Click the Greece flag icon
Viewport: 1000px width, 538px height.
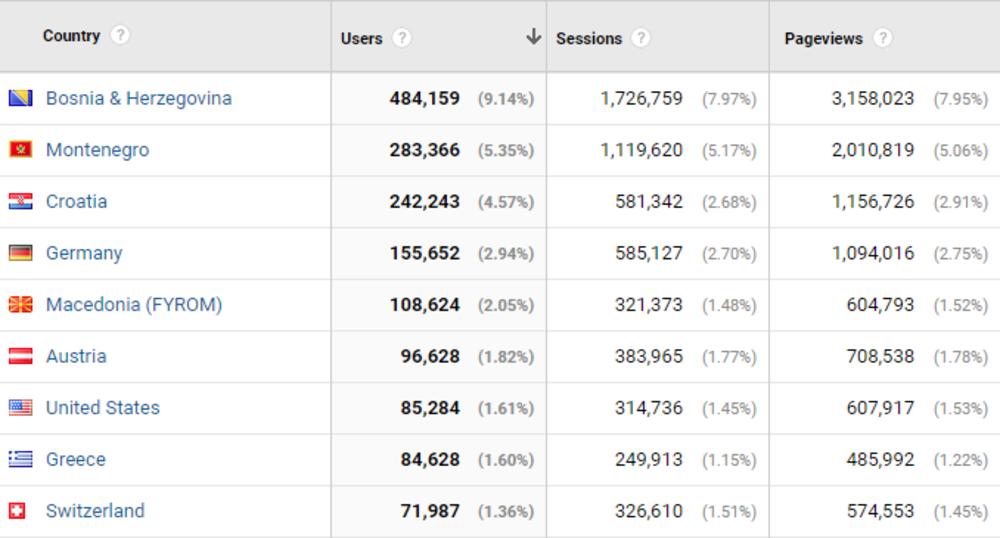tap(20, 459)
